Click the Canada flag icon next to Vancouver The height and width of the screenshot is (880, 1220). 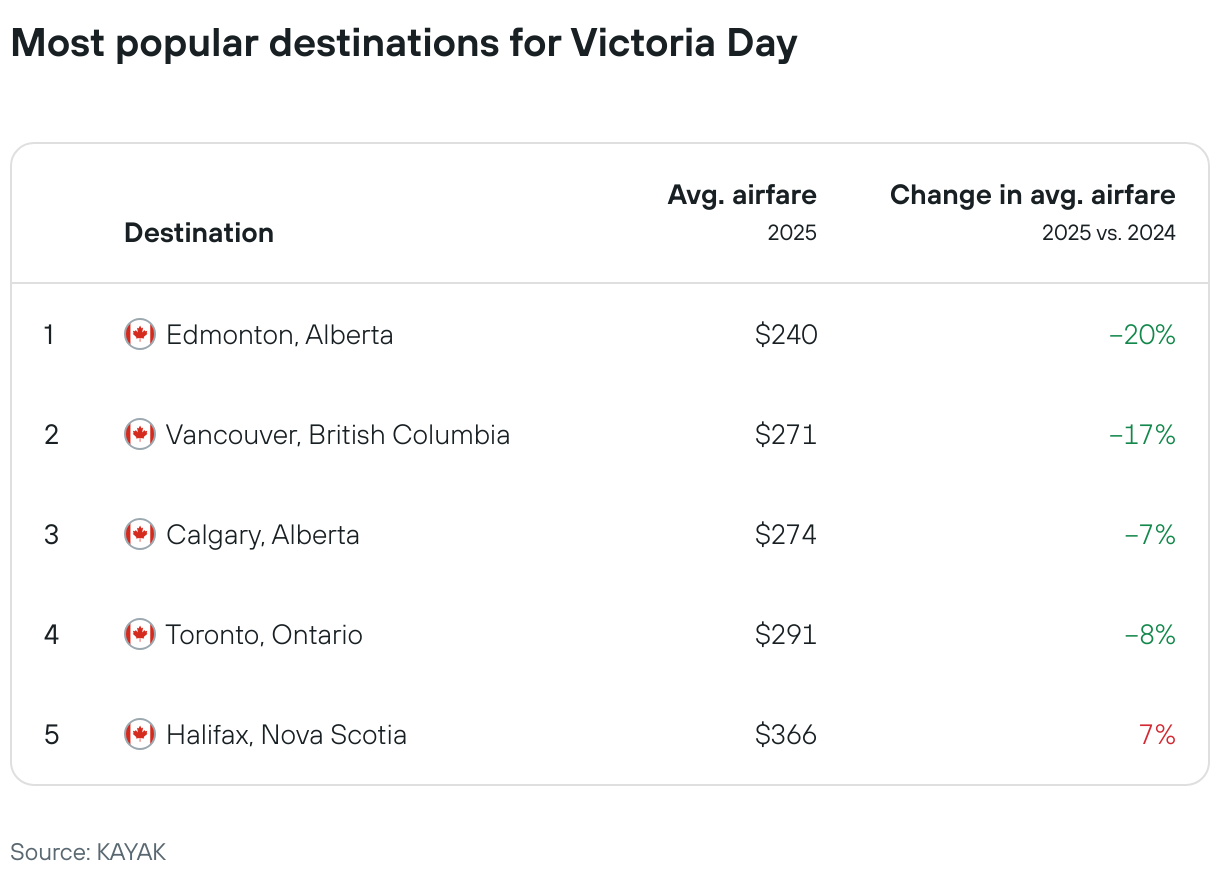click(x=140, y=434)
